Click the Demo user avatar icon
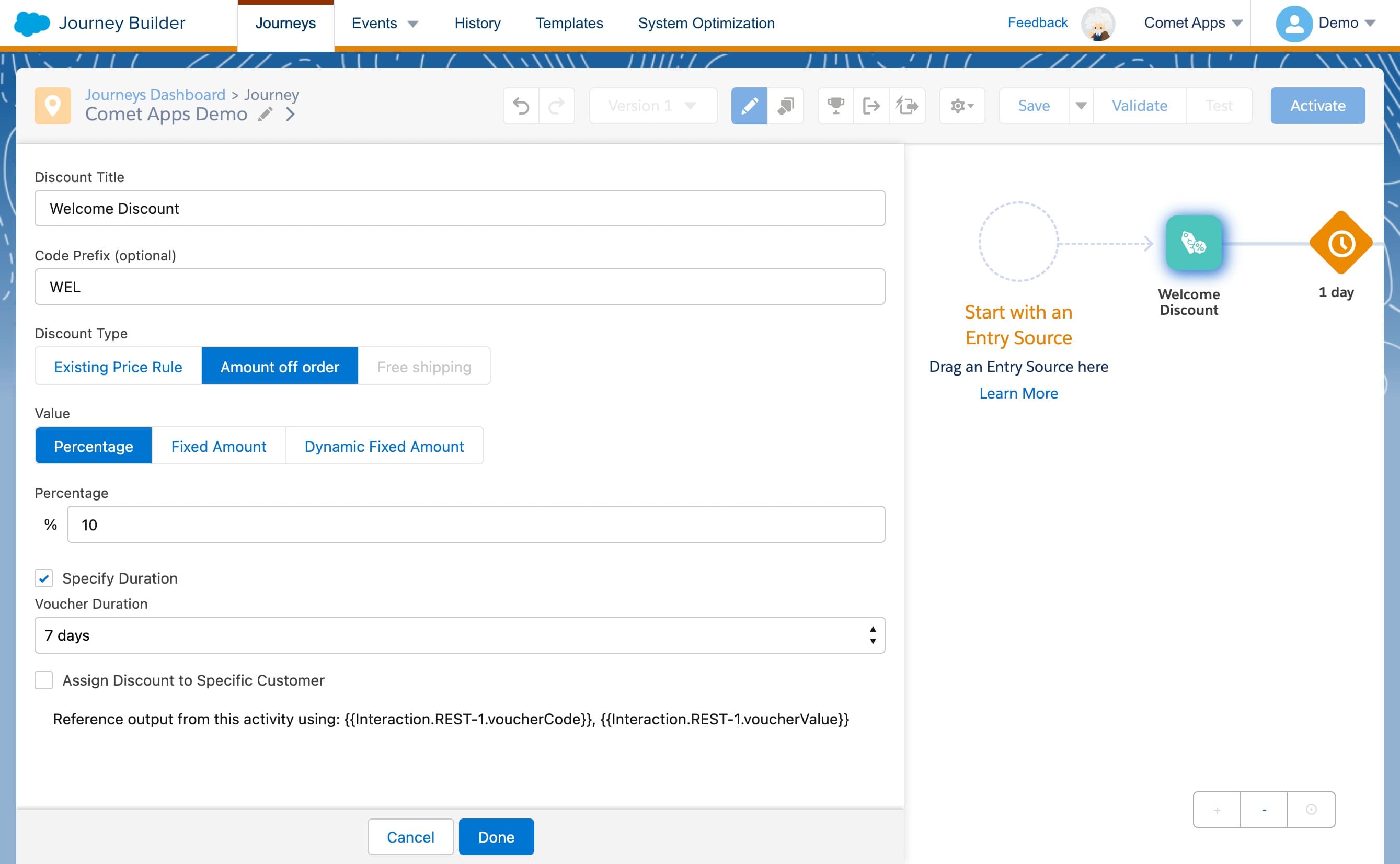The image size is (1400, 864). [1294, 24]
